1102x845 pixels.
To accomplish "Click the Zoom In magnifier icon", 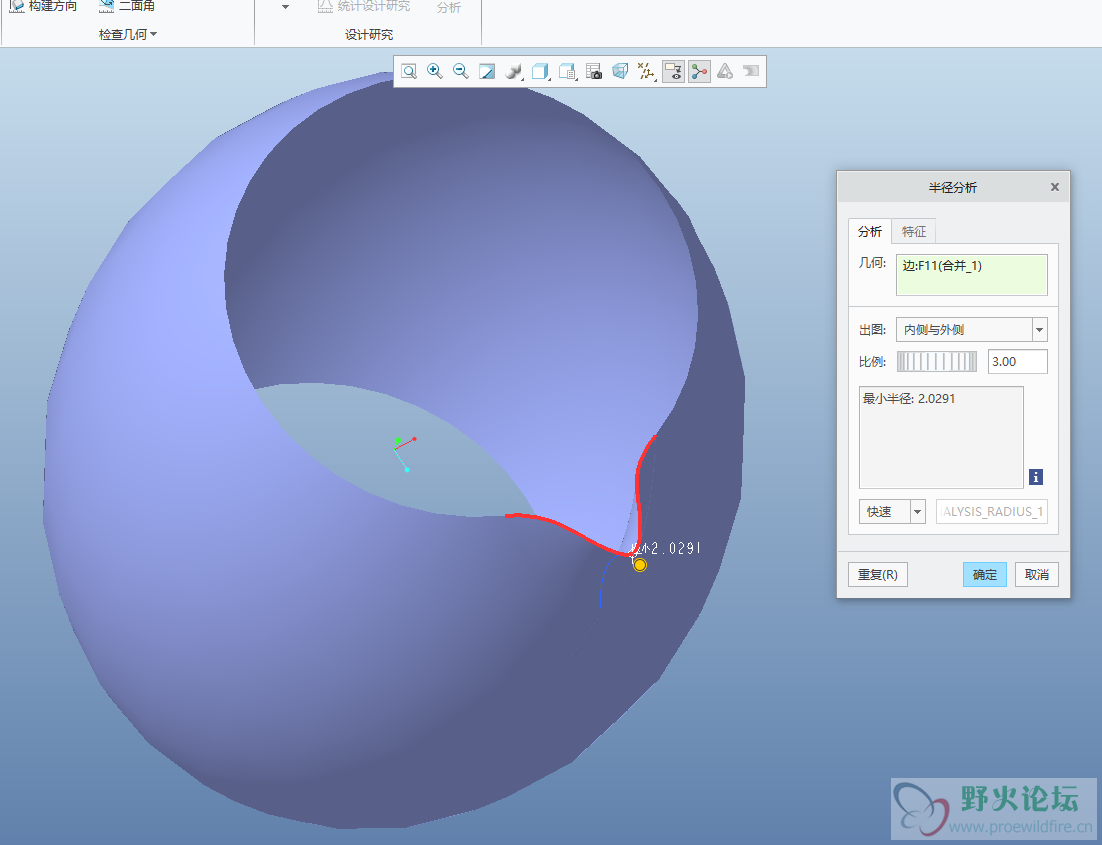I will click(x=434, y=71).
